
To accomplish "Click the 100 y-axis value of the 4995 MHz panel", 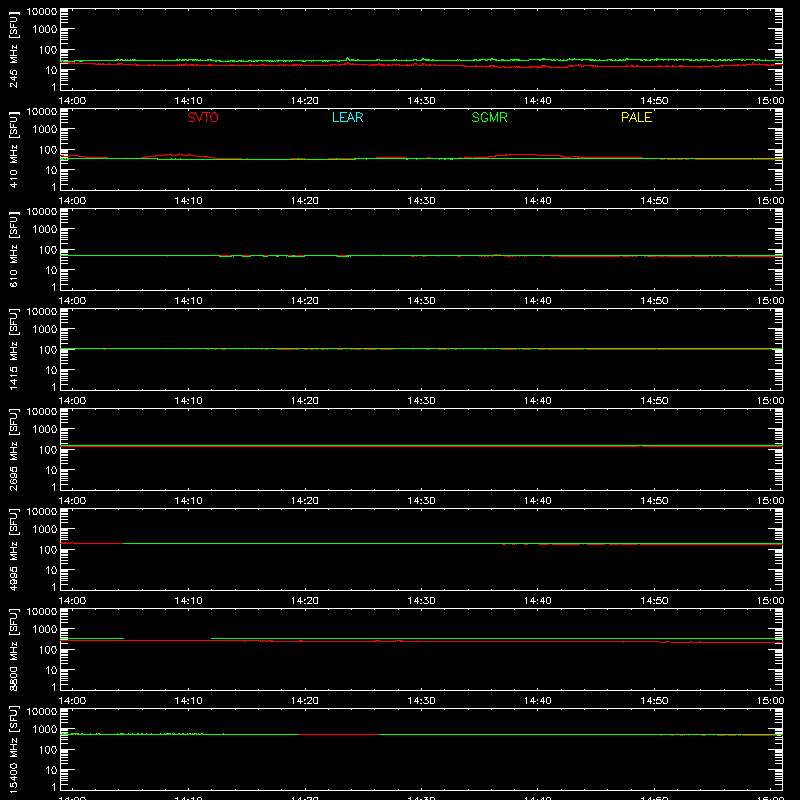I will tap(48, 549).
